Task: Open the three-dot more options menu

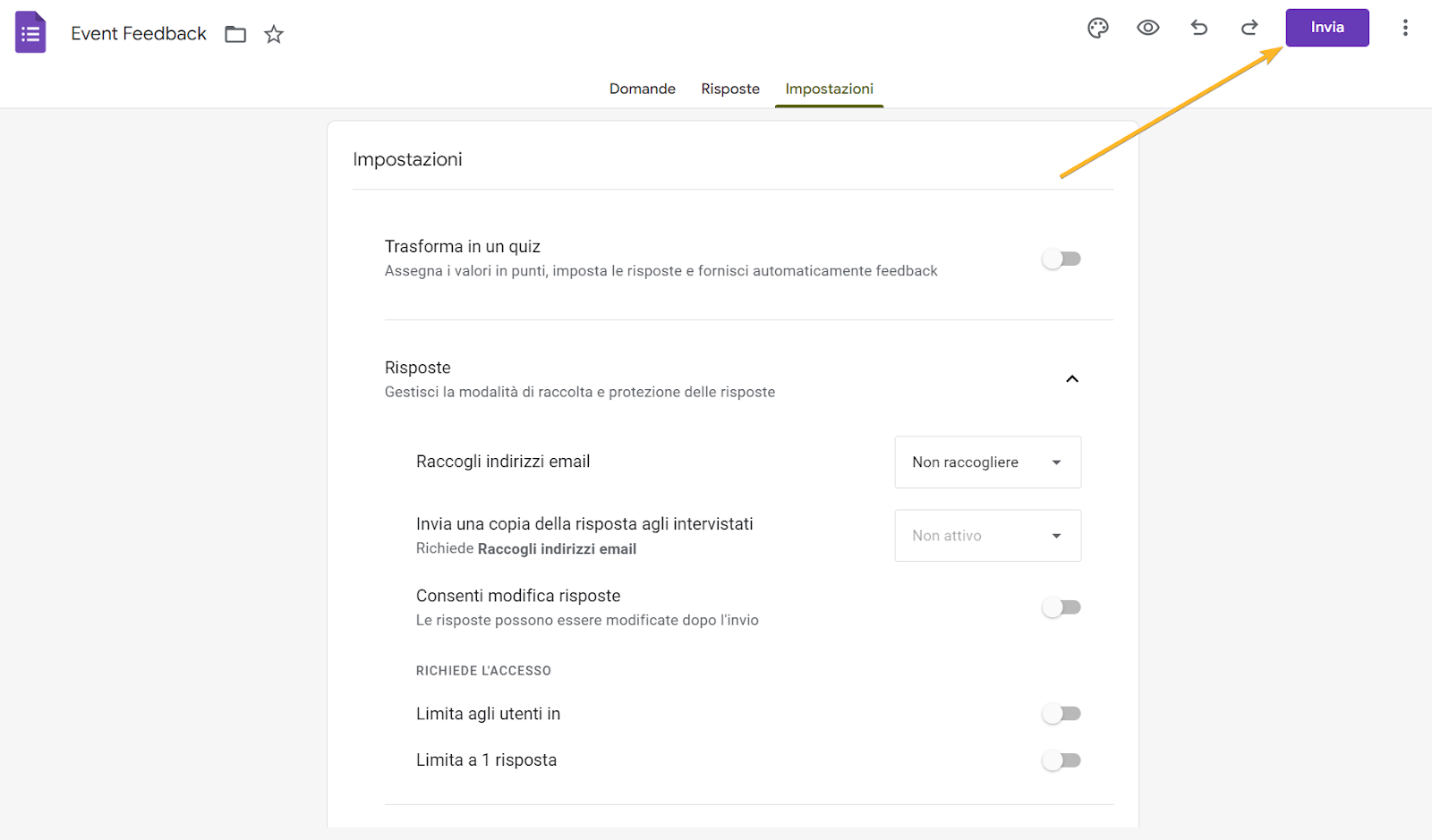Action: click(1405, 28)
